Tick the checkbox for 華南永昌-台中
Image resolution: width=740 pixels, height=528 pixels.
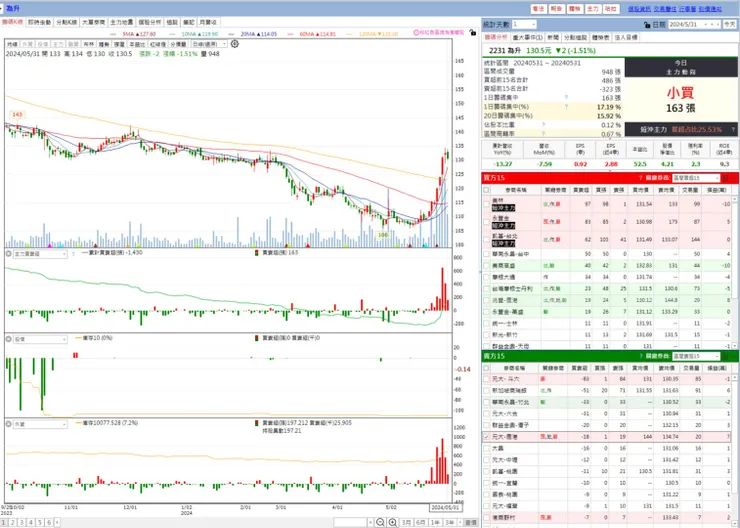click(487, 254)
